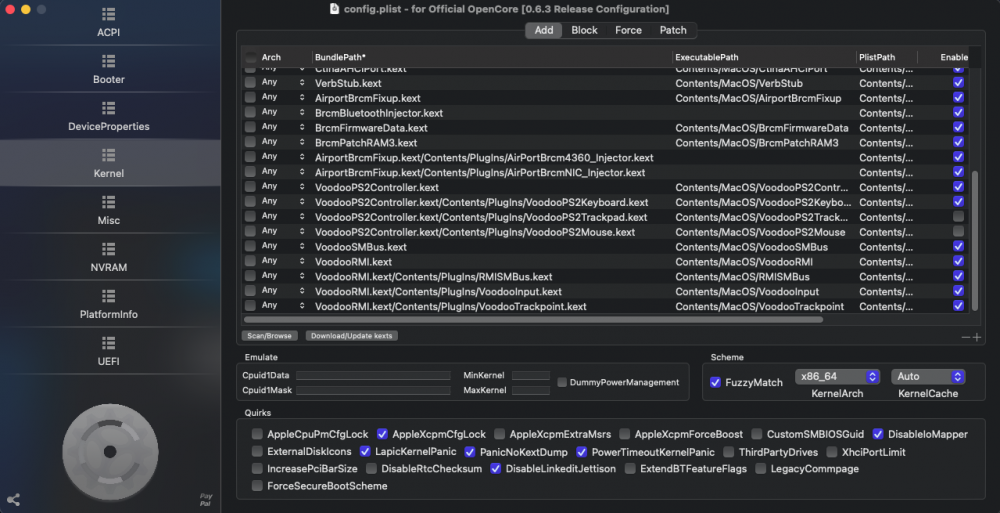
Task: Open Arch stepper for VoodooSMBus.kext row
Action: 302,246
